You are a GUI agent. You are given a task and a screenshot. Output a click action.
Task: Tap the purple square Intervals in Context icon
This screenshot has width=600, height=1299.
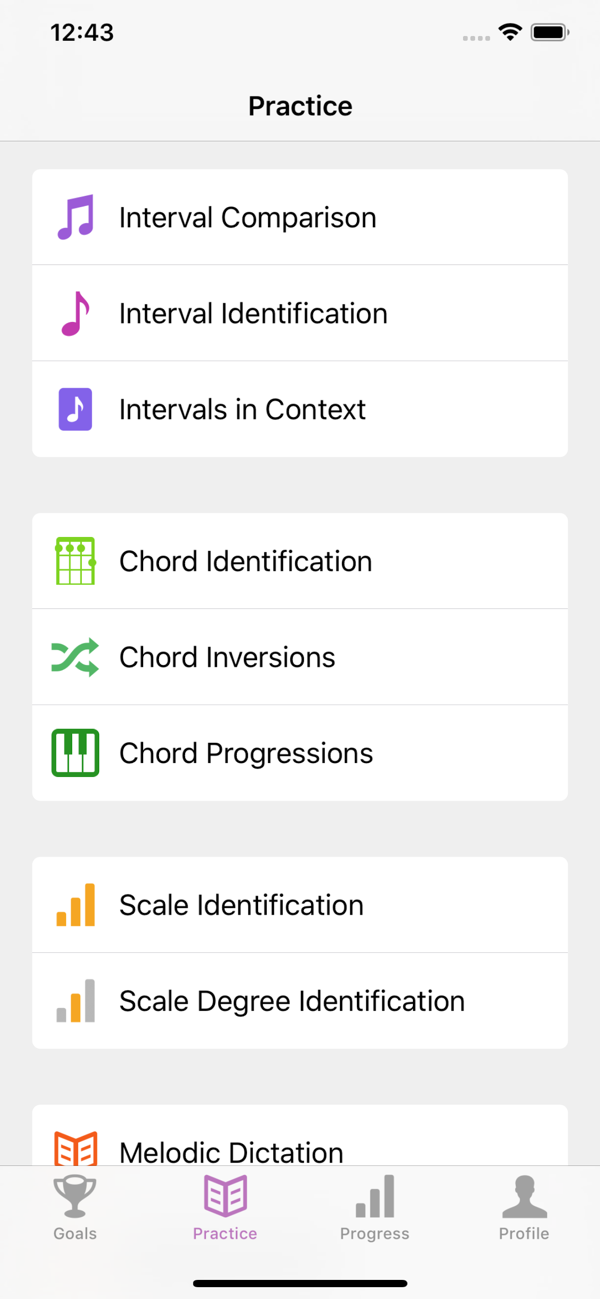point(75,409)
